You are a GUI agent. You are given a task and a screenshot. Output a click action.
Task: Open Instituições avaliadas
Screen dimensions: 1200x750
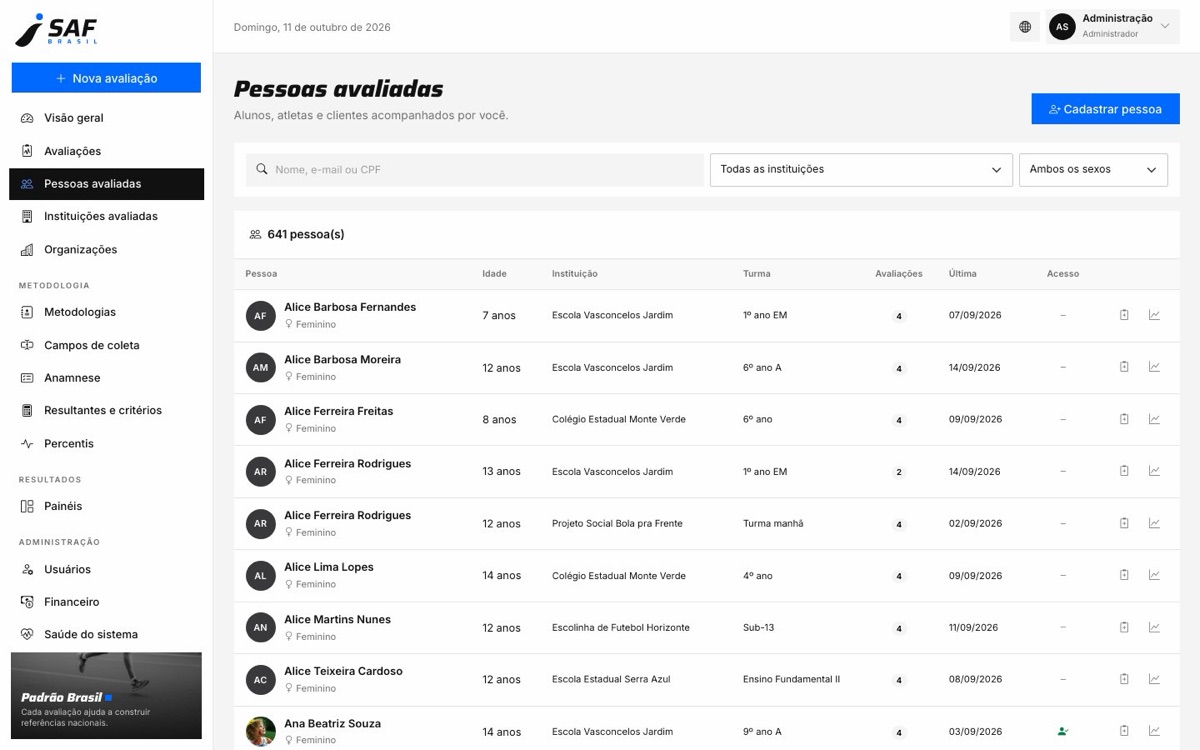[106, 216]
